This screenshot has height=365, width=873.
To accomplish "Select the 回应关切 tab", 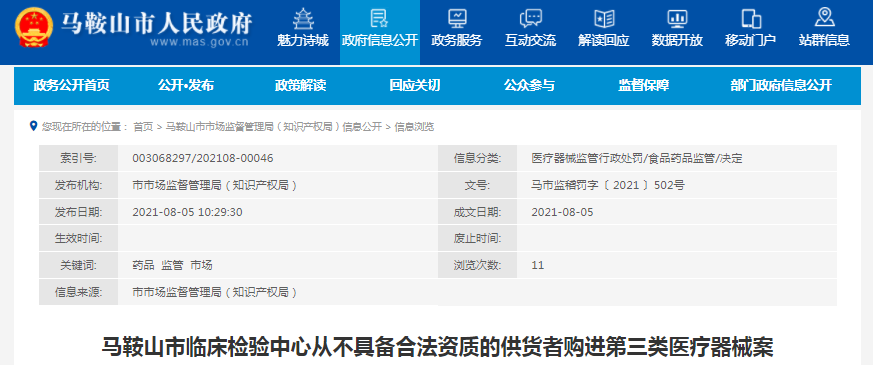I will coord(415,85).
